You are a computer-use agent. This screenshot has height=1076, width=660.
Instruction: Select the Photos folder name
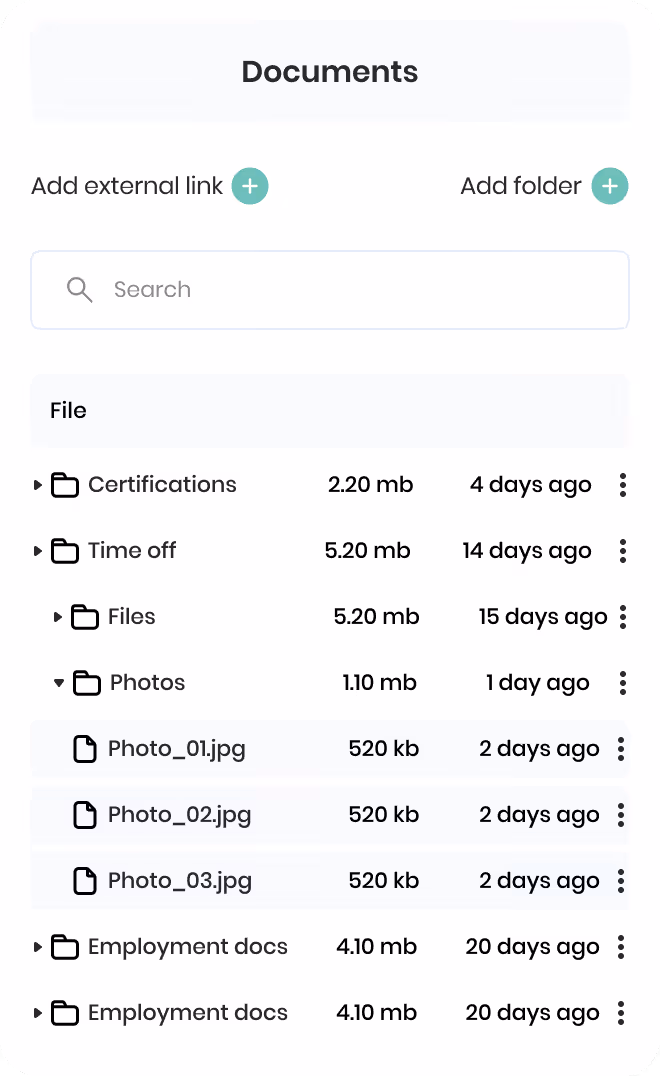148,682
